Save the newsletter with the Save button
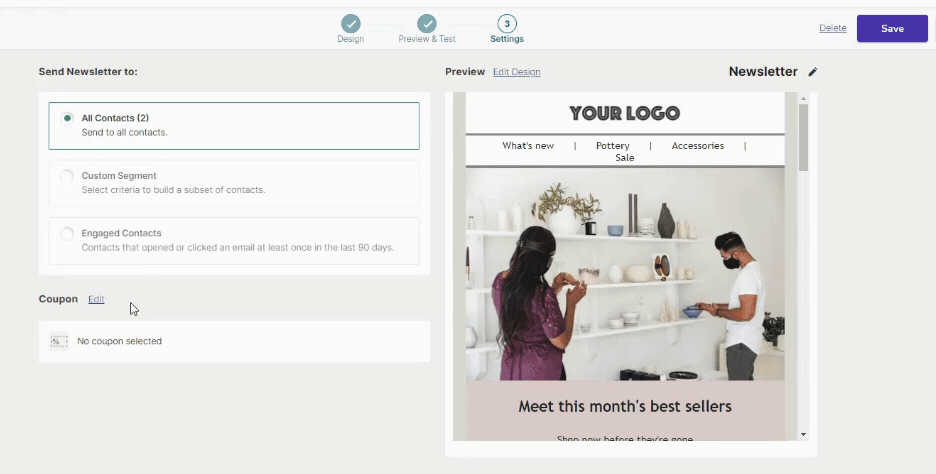This screenshot has width=936, height=474. click(892, 29)
